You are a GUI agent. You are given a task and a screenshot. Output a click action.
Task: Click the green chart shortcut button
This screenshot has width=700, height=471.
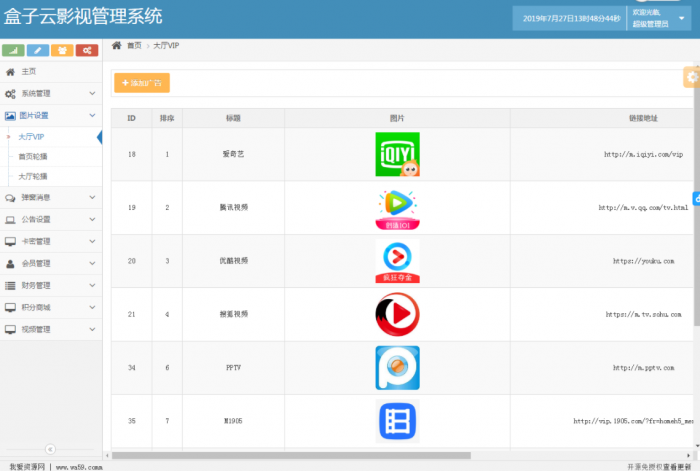pyautogui.click(x=14, y=50)
